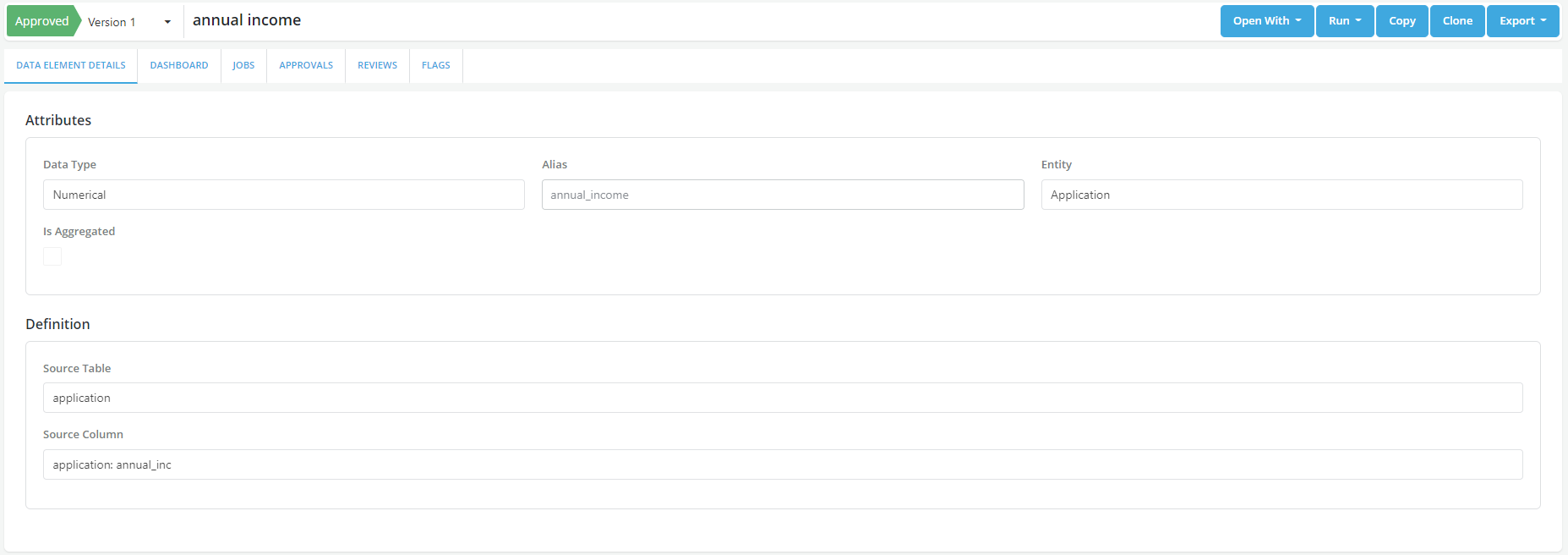Expand the Run dropdown button
Screen dimensions: 1568x555
tap(1344, 21)
